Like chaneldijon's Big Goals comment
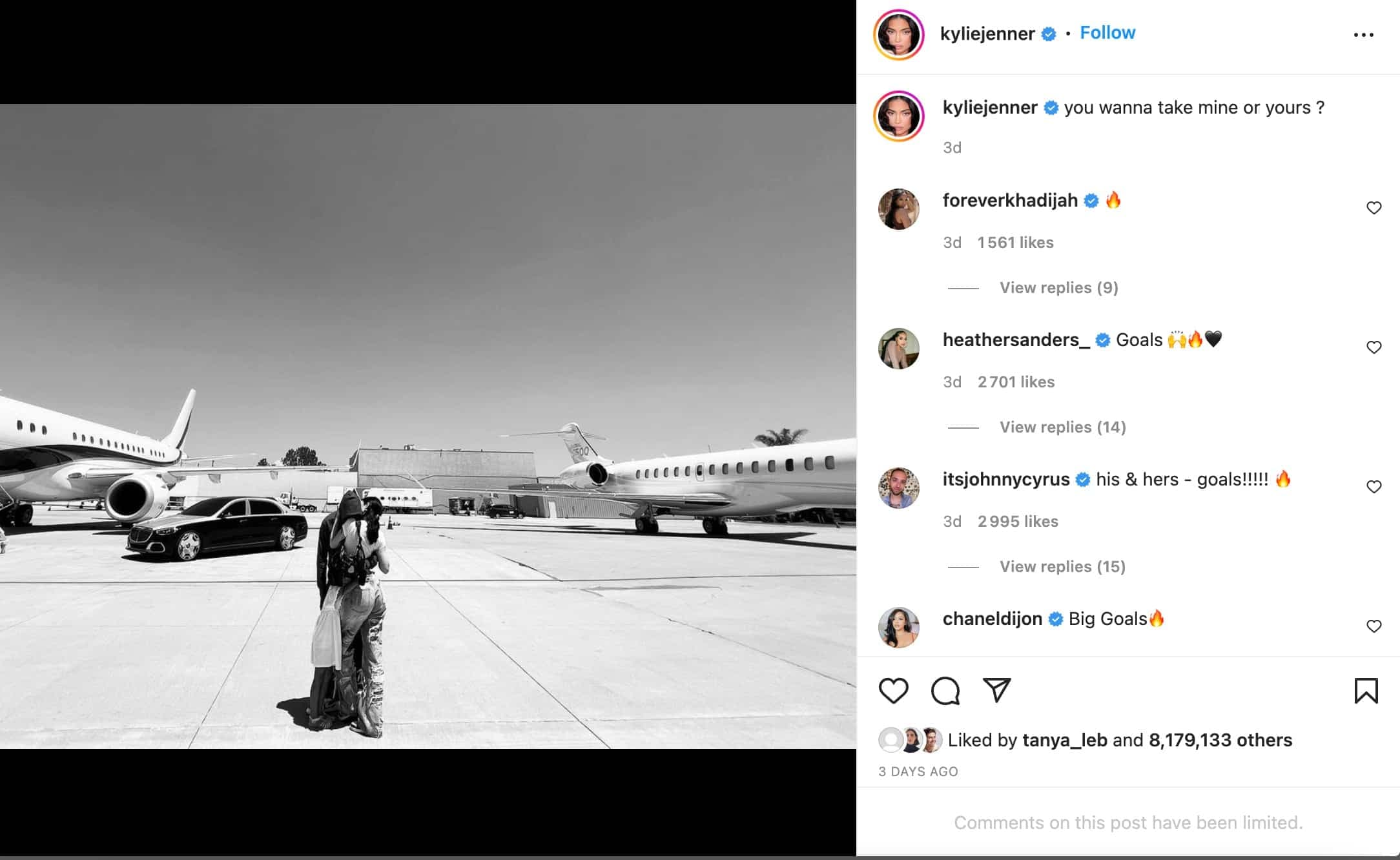The height and width of the screenshot is (860, 1400). pos(1374,626)
